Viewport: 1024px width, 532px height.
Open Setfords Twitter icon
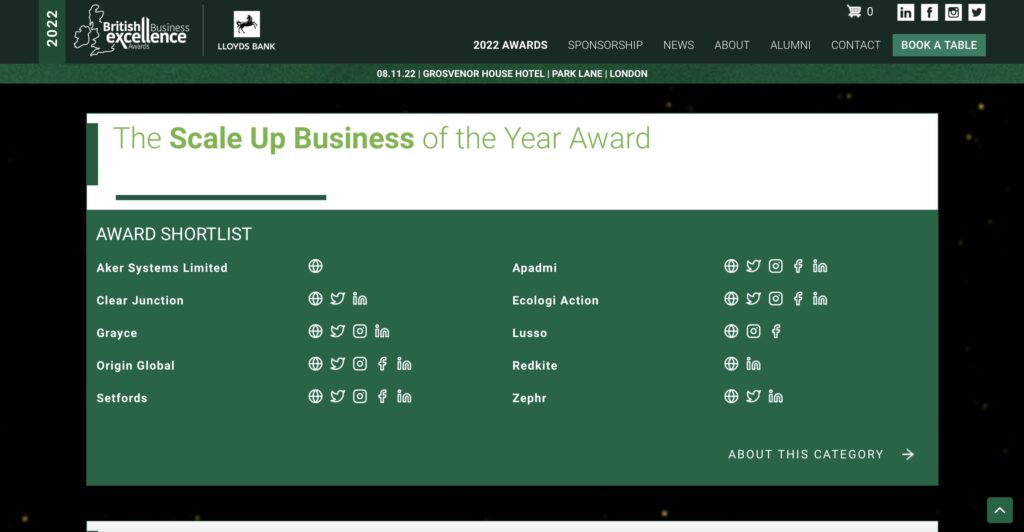point(338,396)
